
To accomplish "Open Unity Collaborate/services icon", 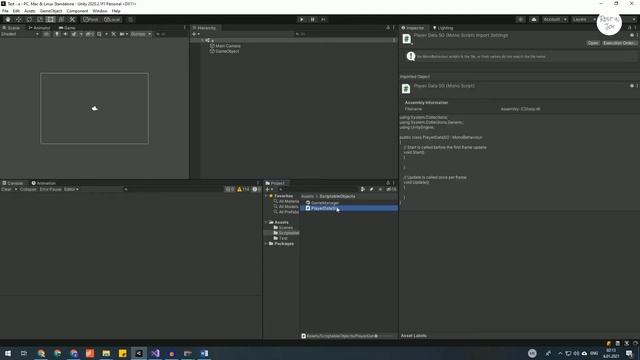I will point(520,19).
